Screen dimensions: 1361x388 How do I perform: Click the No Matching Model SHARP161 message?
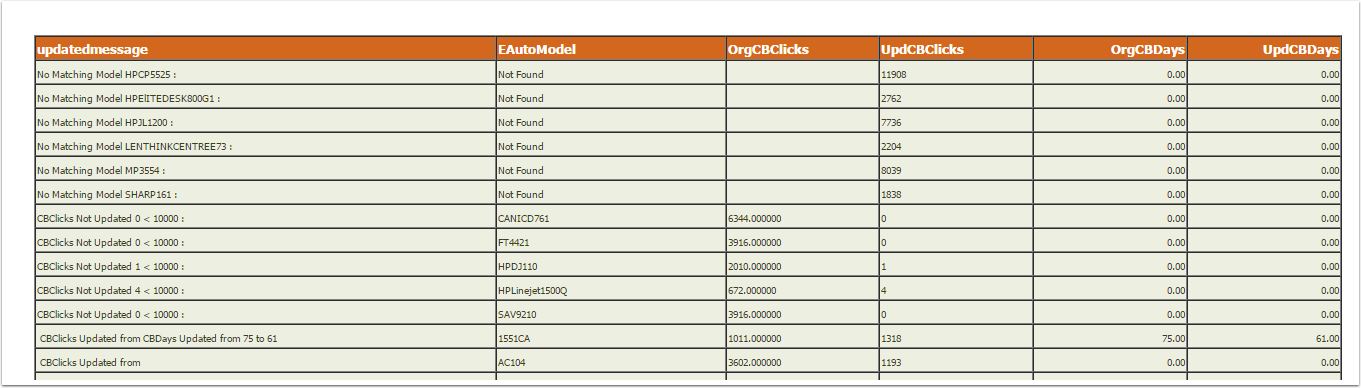[x=107, y=194]
